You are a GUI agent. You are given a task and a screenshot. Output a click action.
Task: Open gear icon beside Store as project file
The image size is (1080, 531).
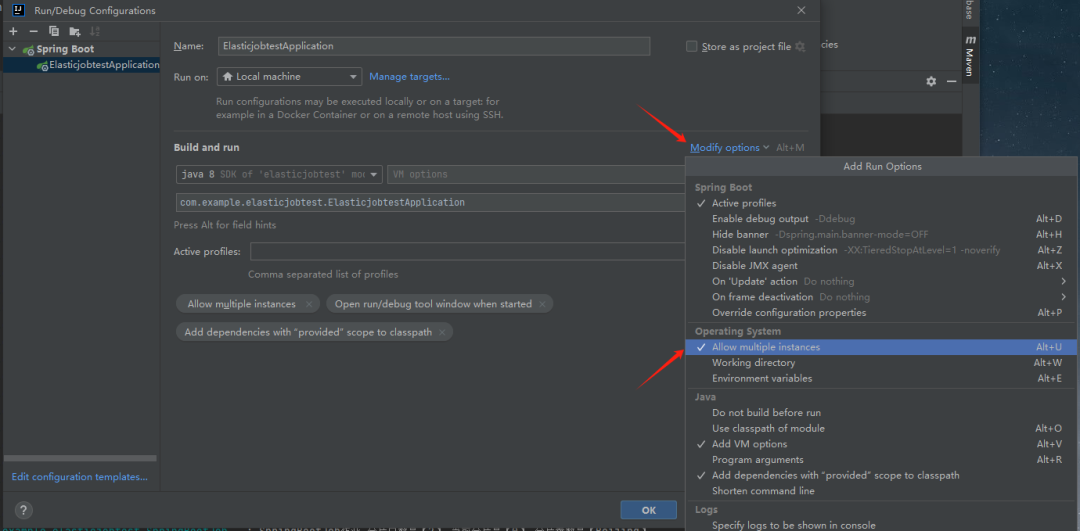[x=800, y=47]
